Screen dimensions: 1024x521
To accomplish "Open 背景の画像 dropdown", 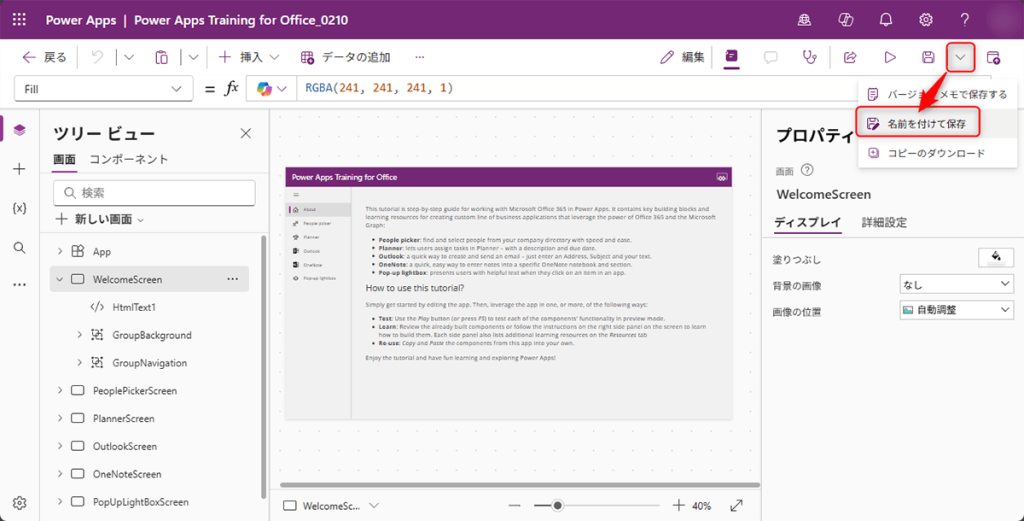I will click(x=957, y=285).
